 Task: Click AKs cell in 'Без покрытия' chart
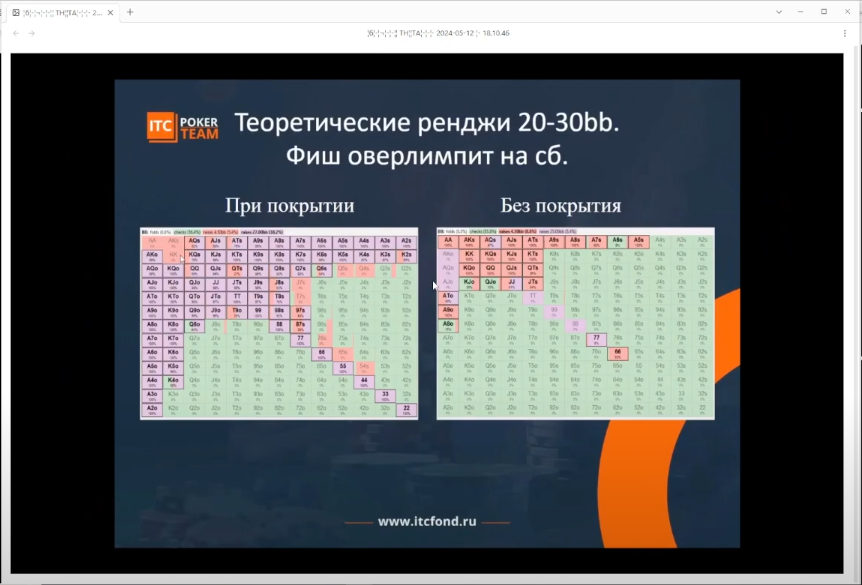click(469, 242)
